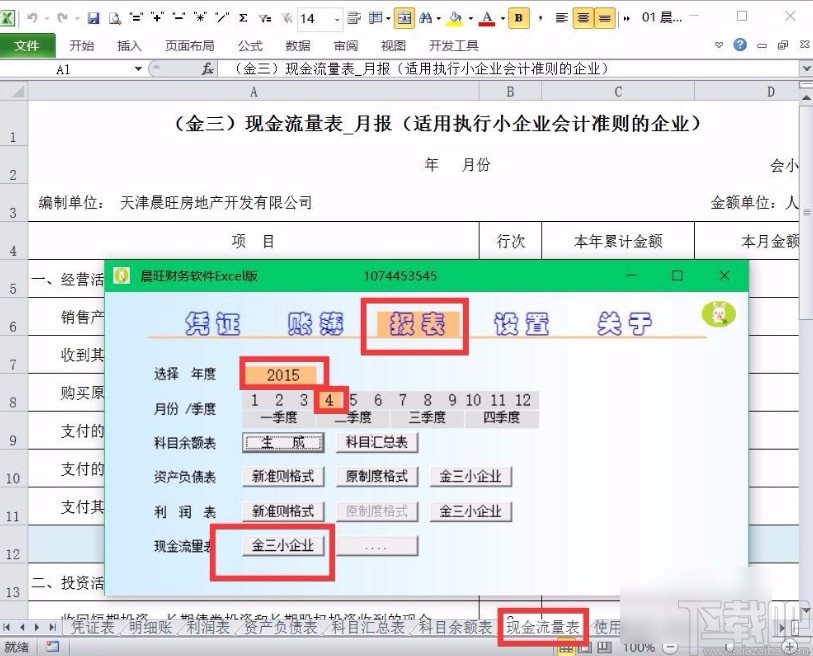Click inside the formula bar
The height and width of the screenshot is (656, 813).
pyautogui.click(x=400, y=68)
